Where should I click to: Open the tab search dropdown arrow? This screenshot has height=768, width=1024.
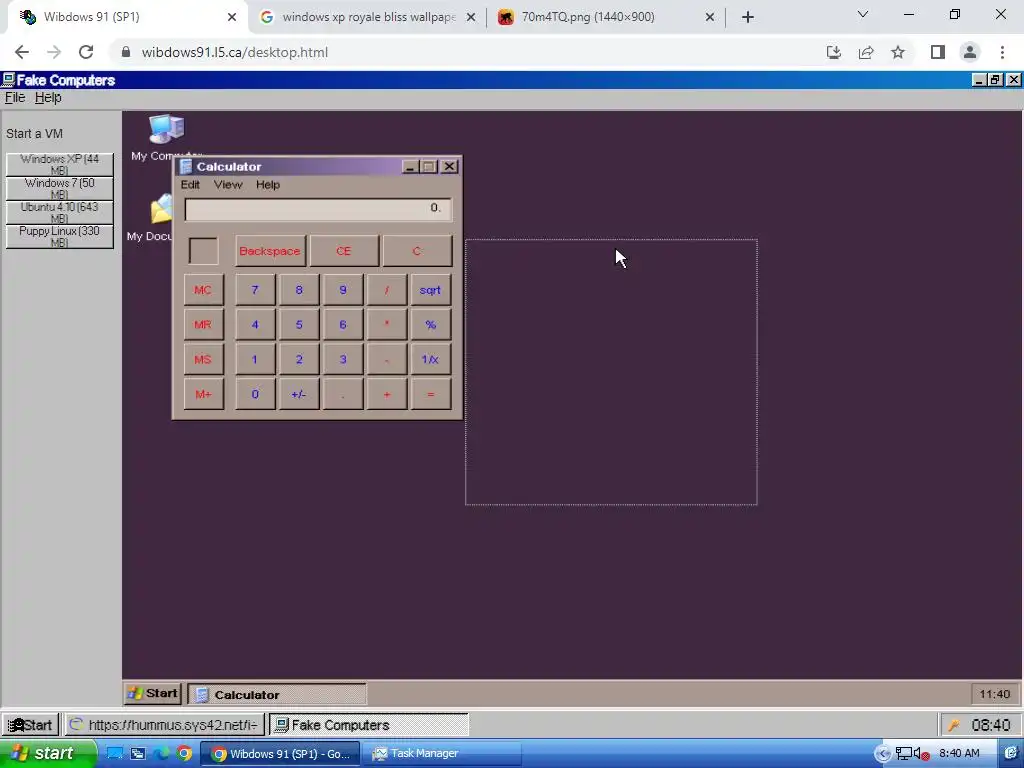(863, 14)
